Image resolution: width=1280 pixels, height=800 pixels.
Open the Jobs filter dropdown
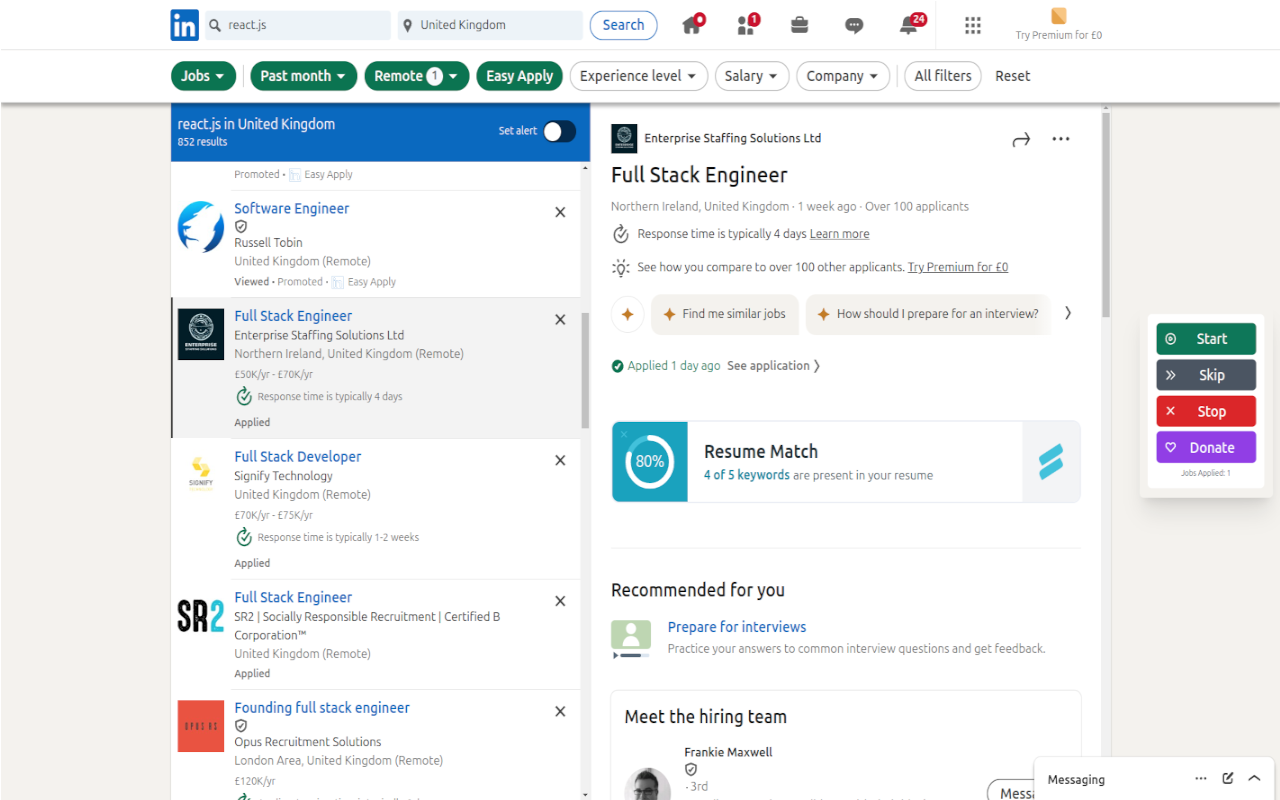point(204,76)
